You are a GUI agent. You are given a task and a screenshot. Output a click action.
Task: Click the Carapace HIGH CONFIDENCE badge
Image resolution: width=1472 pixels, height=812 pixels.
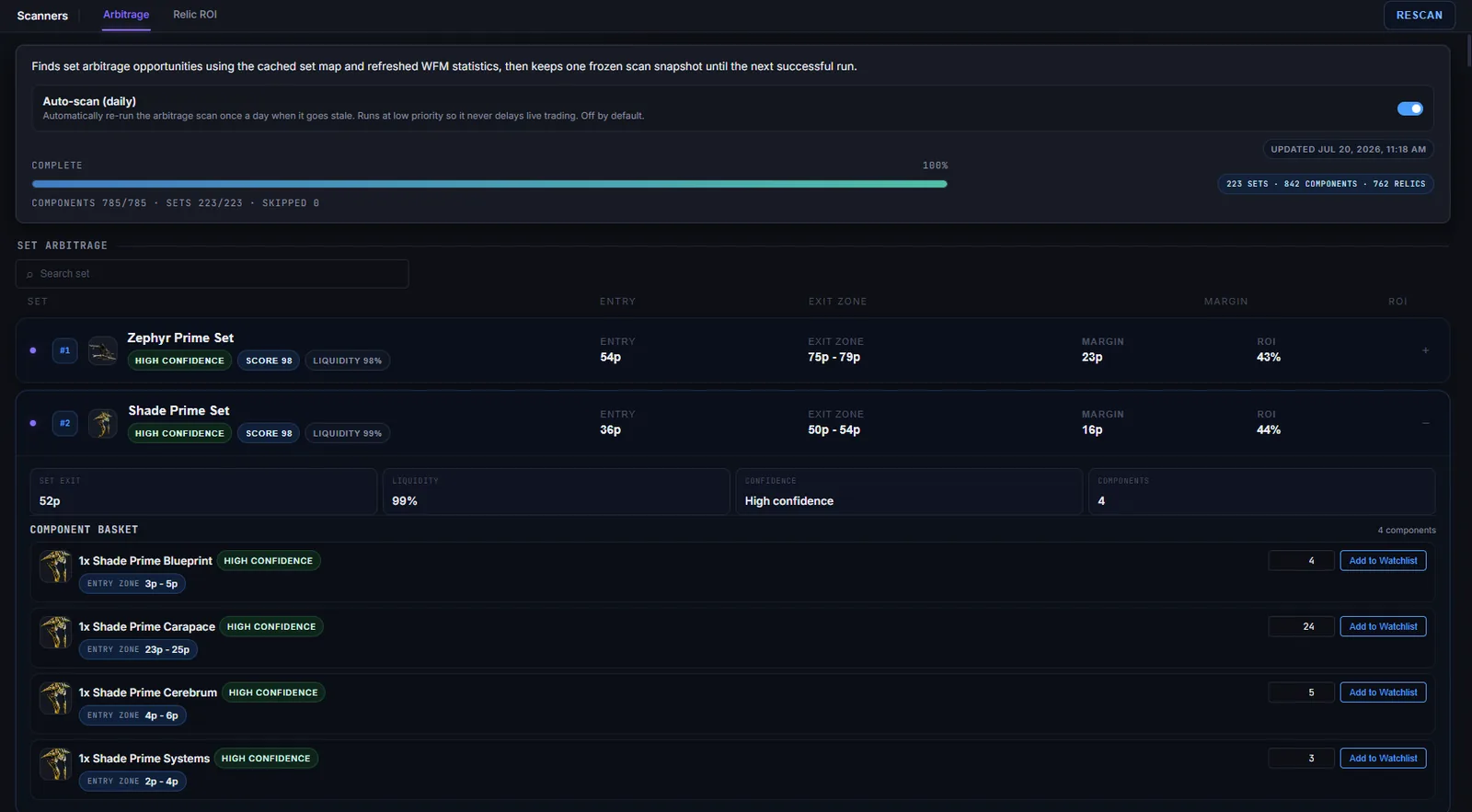(271, 626)
